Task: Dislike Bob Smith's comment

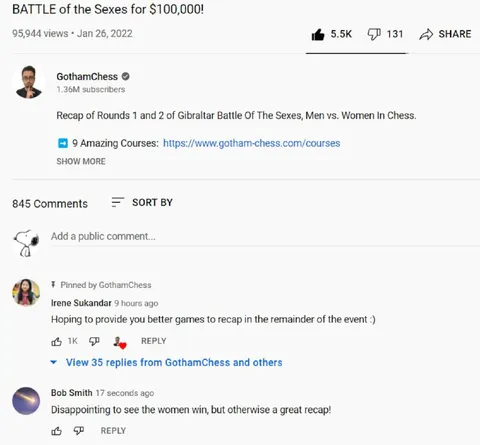Action: [x=79, y=431]
